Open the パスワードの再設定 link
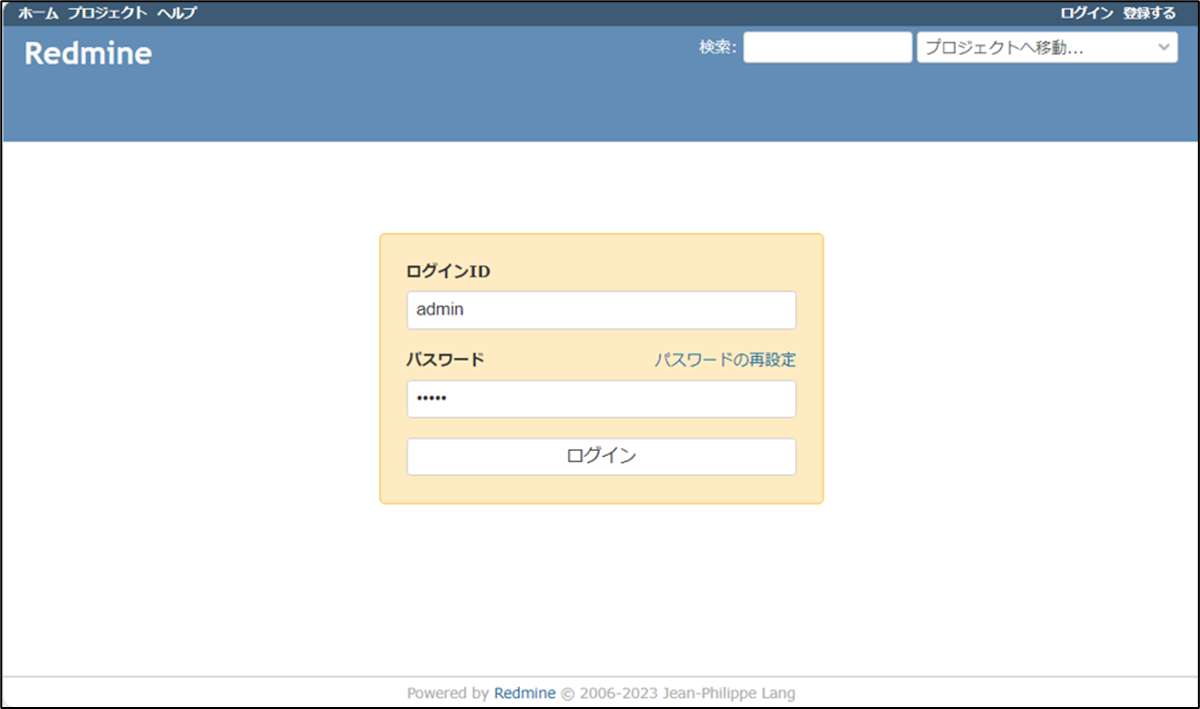Image resolution: width=1200 pixels, height=709 pixels. [x=725, y=359]
